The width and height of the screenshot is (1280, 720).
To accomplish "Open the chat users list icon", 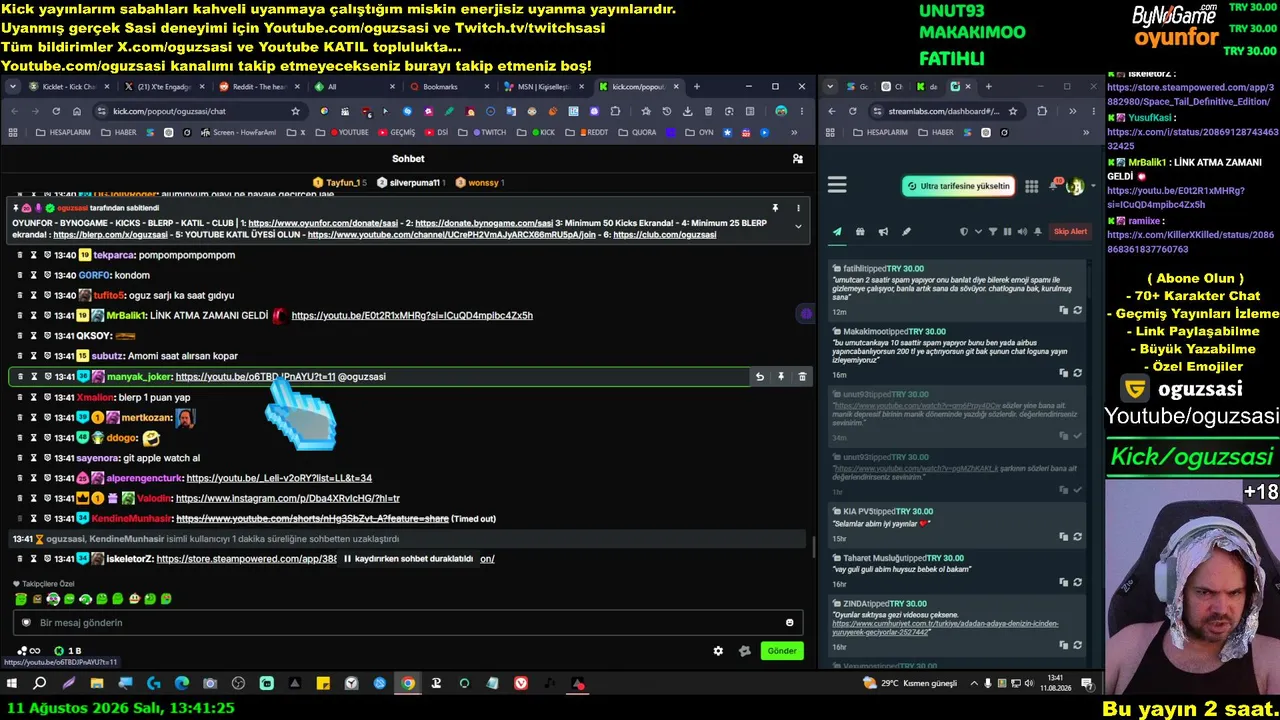I will point(797,159).
